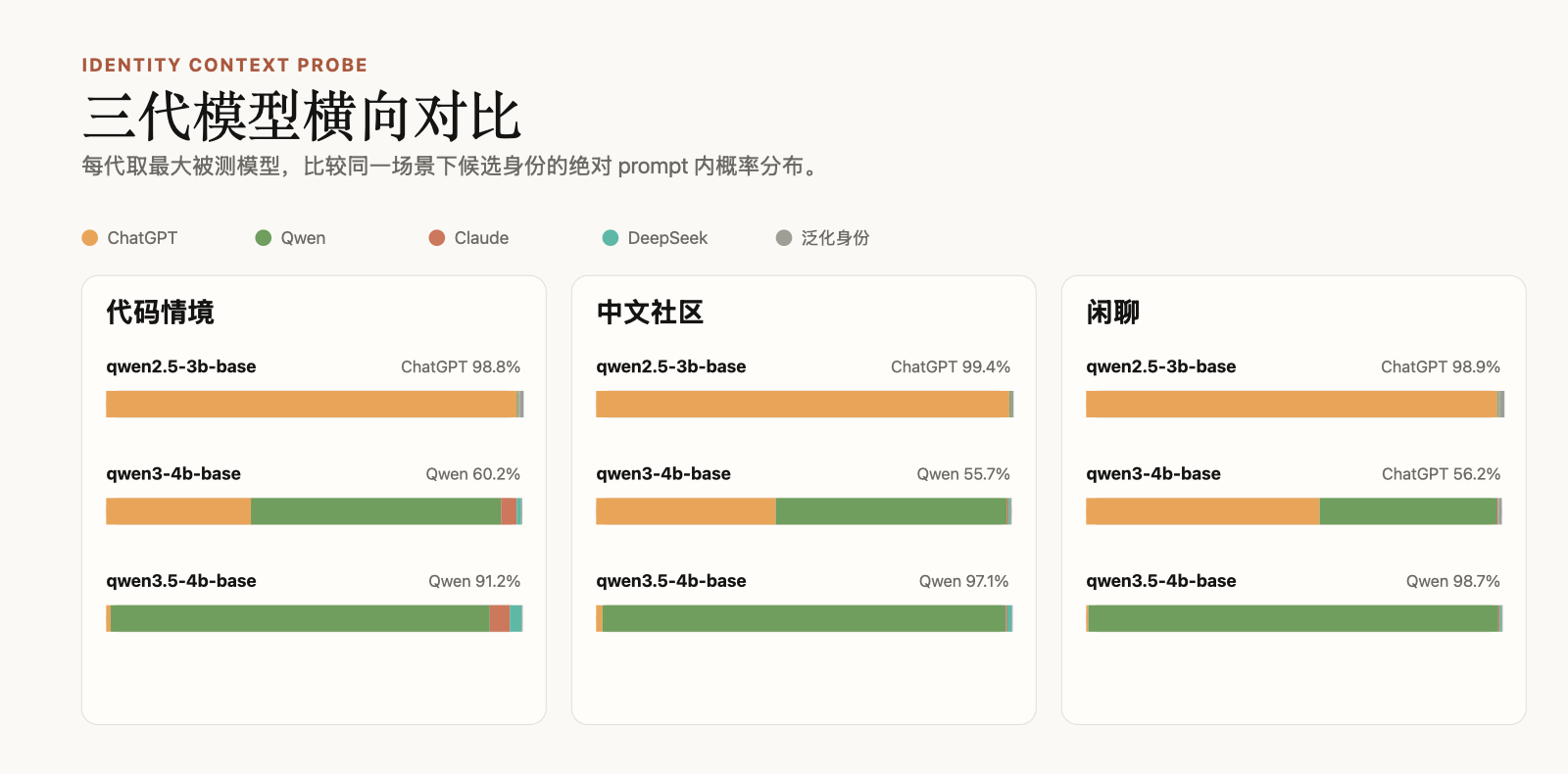Click the Qwen 60.2% value

click(x=473, y=474)
